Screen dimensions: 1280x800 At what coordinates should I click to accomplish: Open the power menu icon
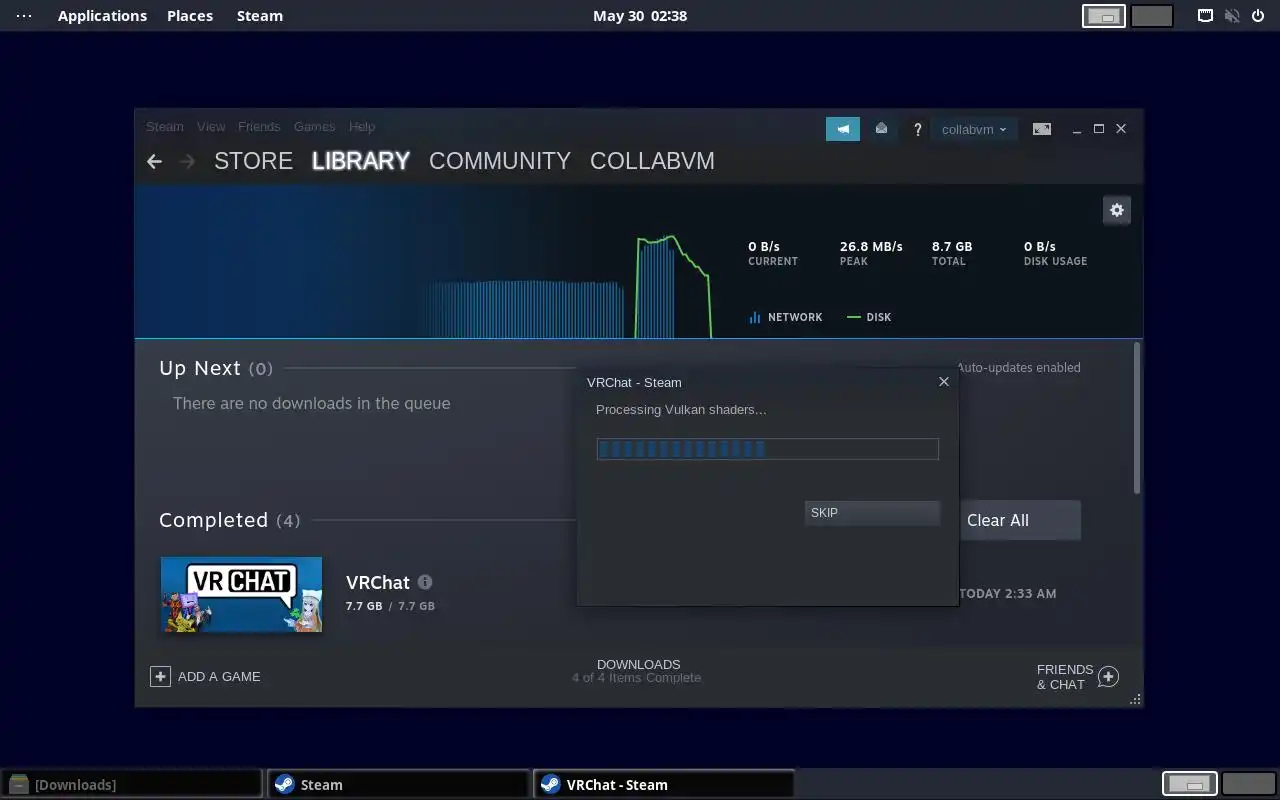click(1258, 16)
